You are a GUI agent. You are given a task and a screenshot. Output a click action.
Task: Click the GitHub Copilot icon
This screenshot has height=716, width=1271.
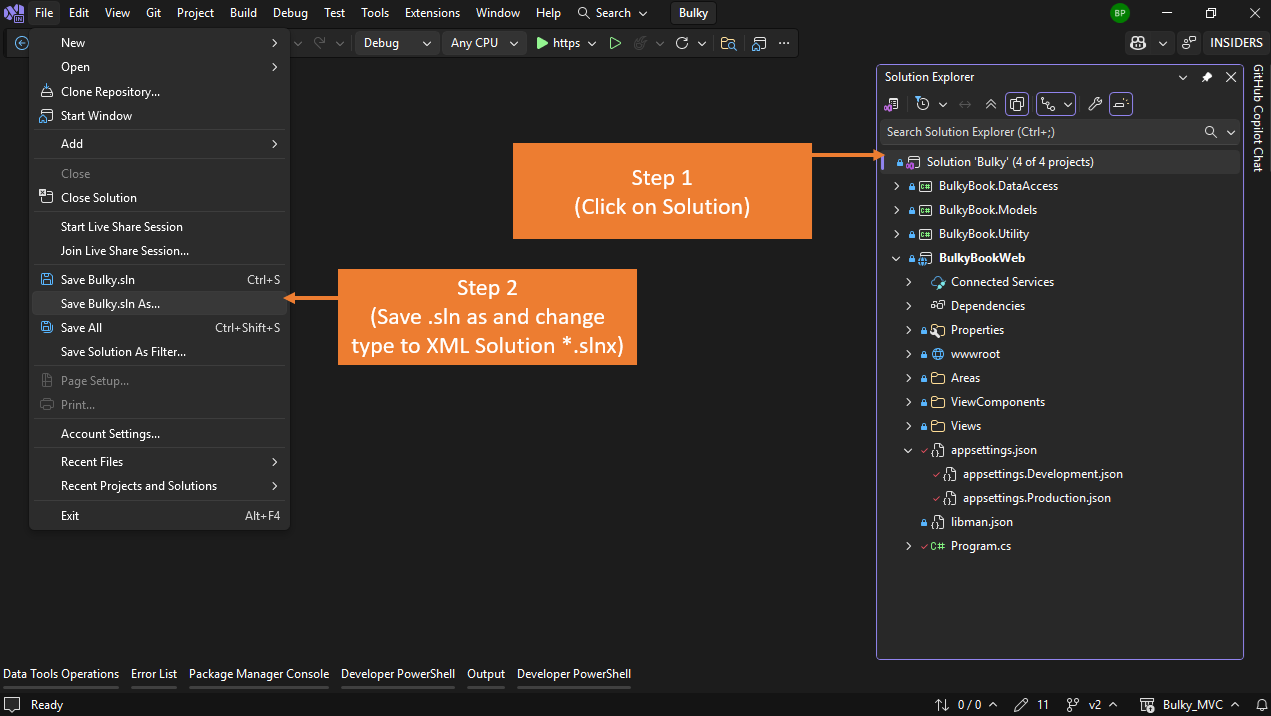point(1137,43)
